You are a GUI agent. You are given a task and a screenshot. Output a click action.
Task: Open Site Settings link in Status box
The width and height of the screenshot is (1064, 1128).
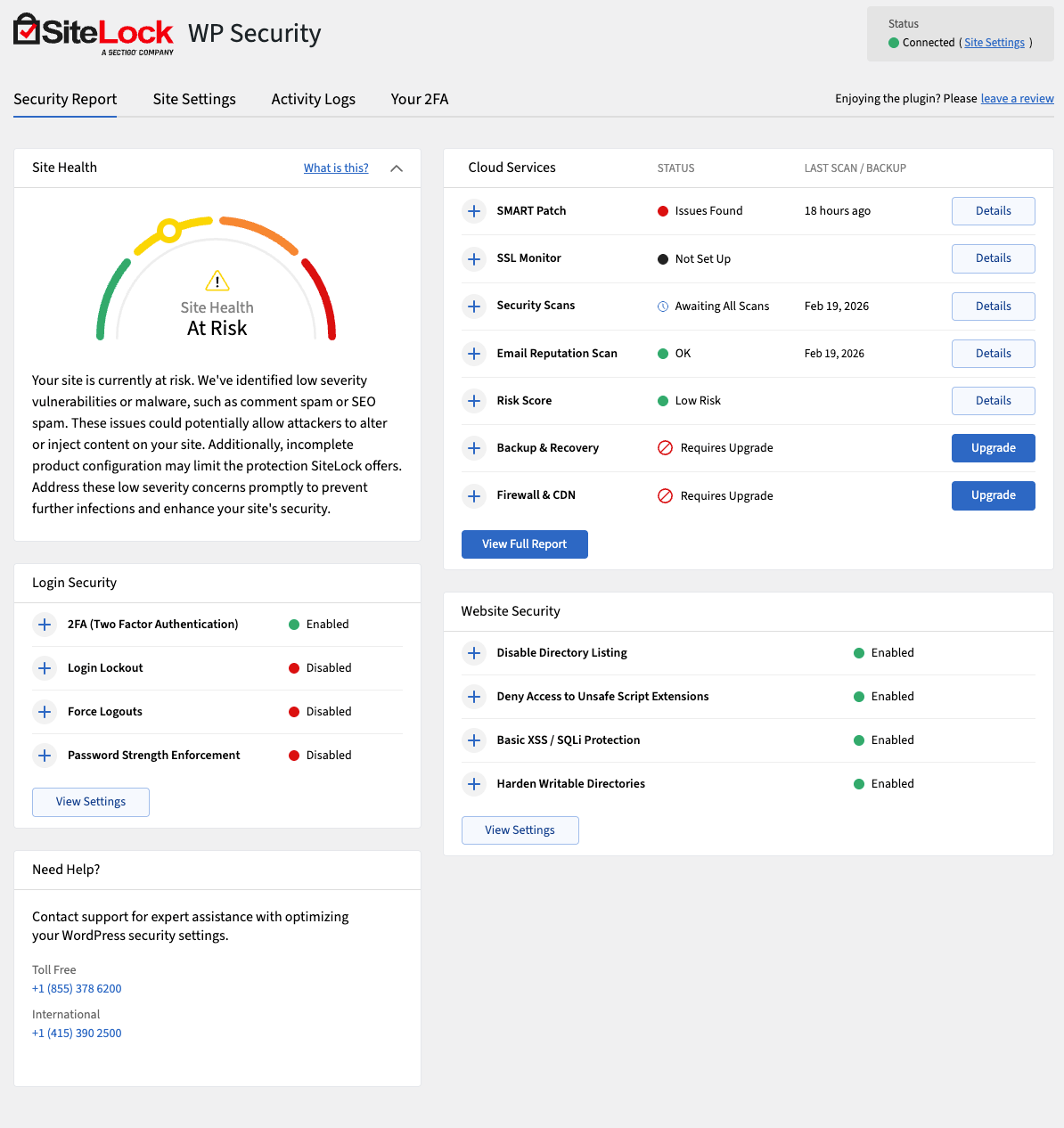[x=994, y=43]
